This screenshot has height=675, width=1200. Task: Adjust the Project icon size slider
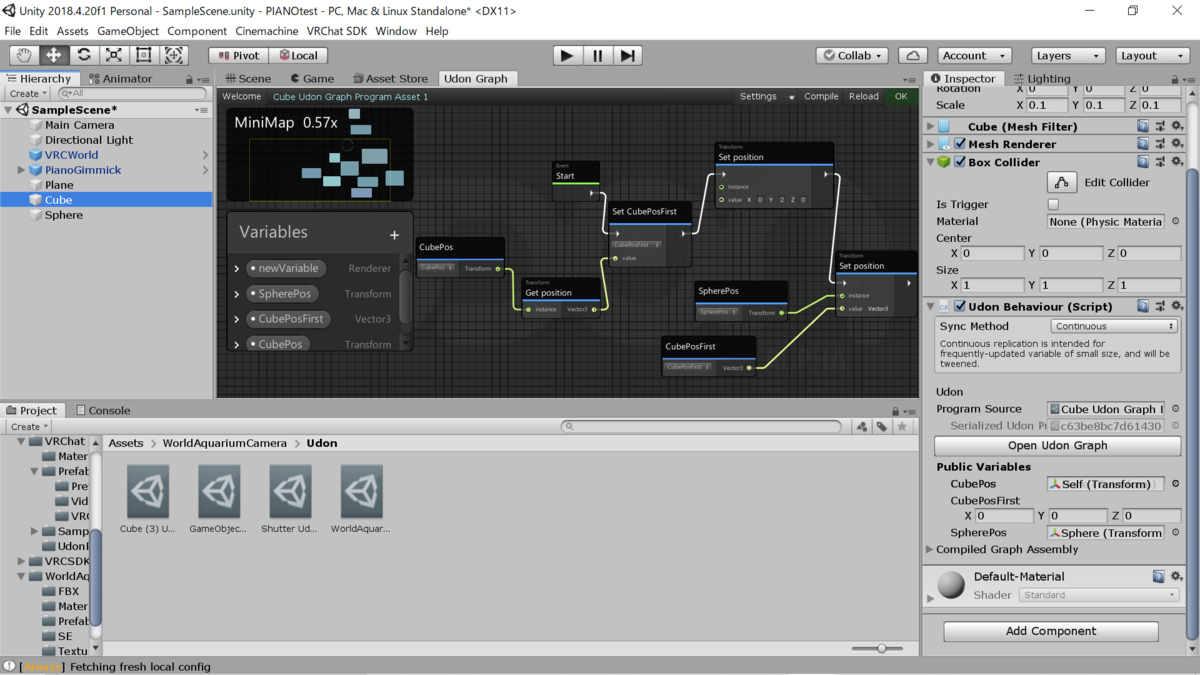(881, 648)
